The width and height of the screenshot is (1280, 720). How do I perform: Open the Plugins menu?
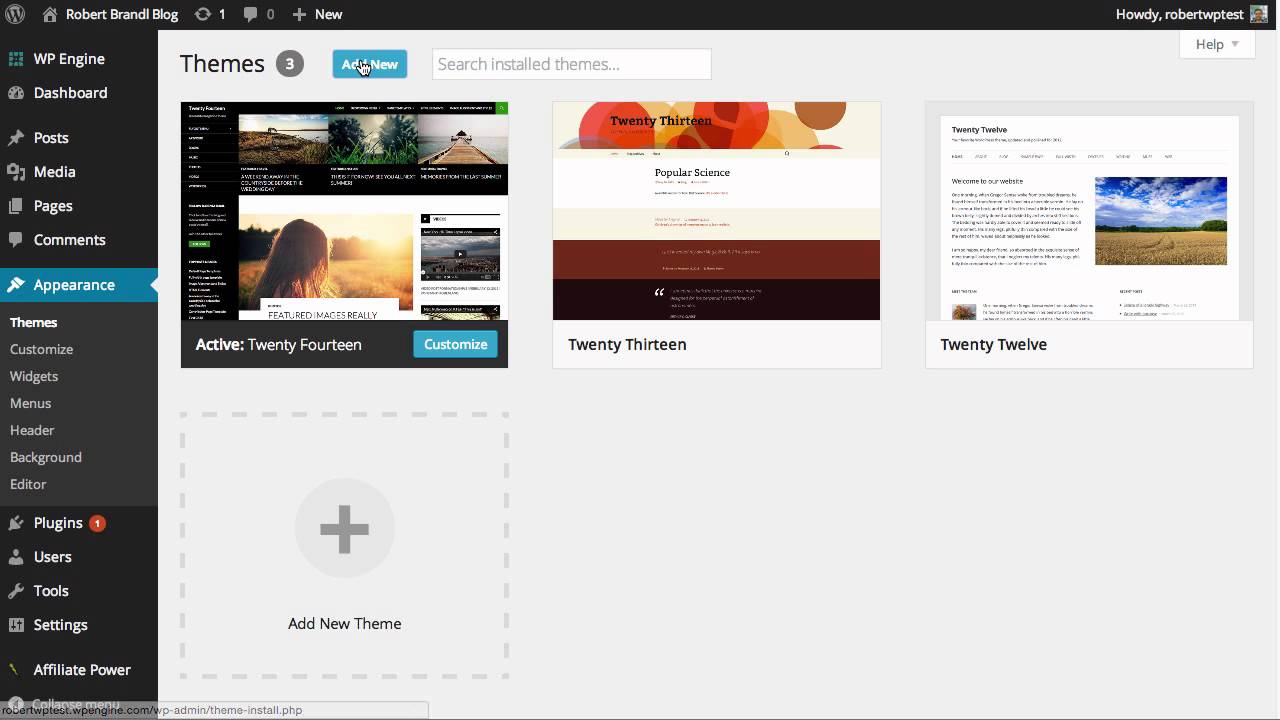tap(79, 523)
